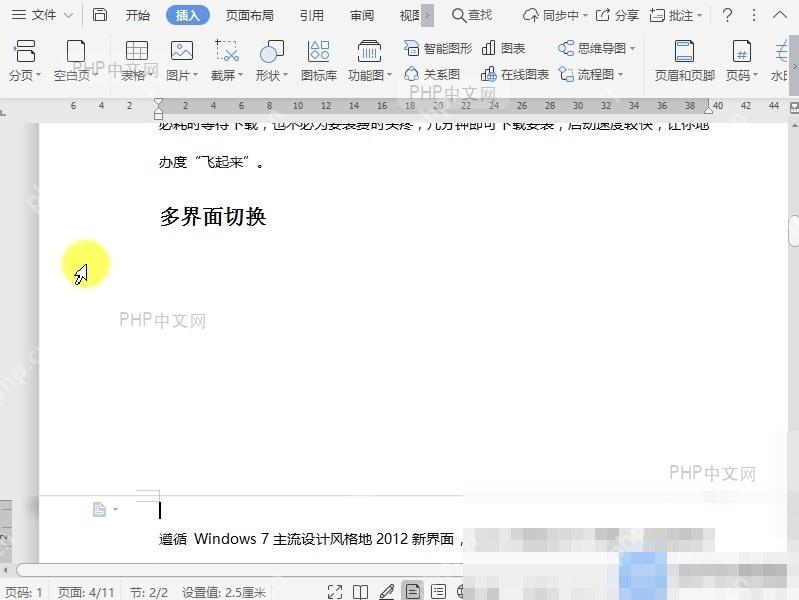Click the tab-stop selector at the ruler corner
This screenshot has height=600, width=799.
click(x=4, y=112)
